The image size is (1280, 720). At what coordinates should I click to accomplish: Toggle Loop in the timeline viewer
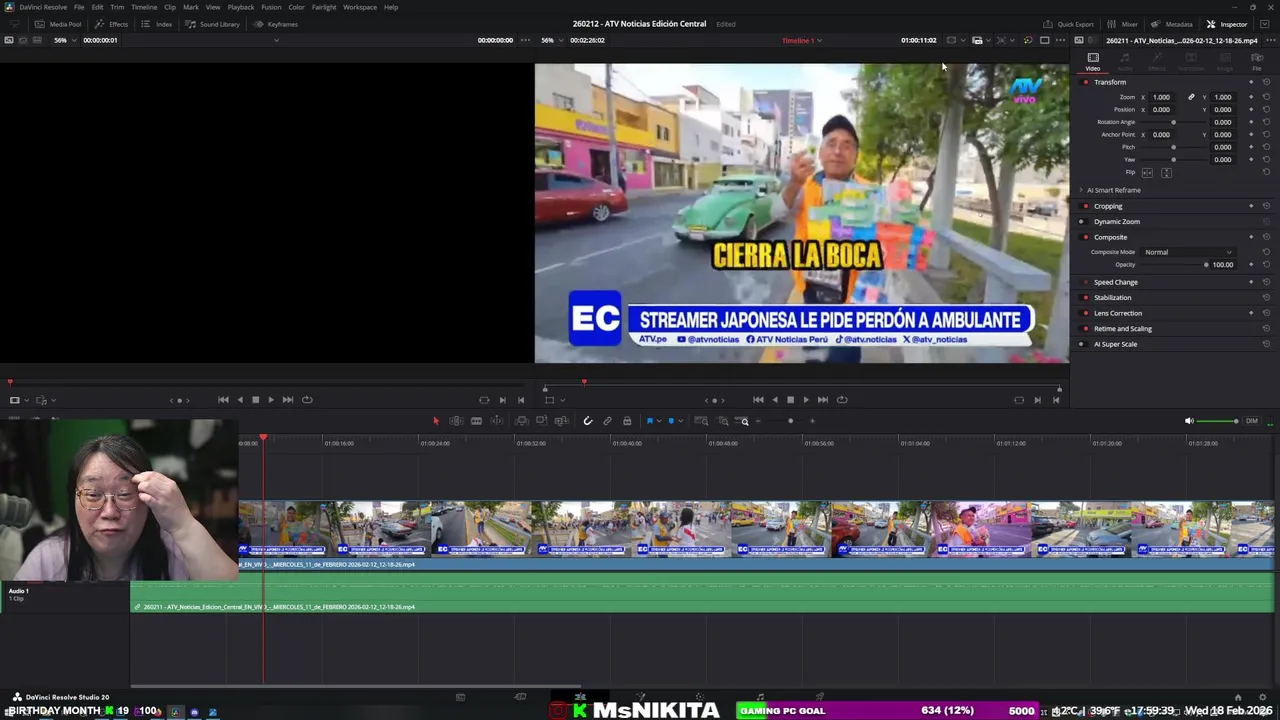tap(842, 399)
